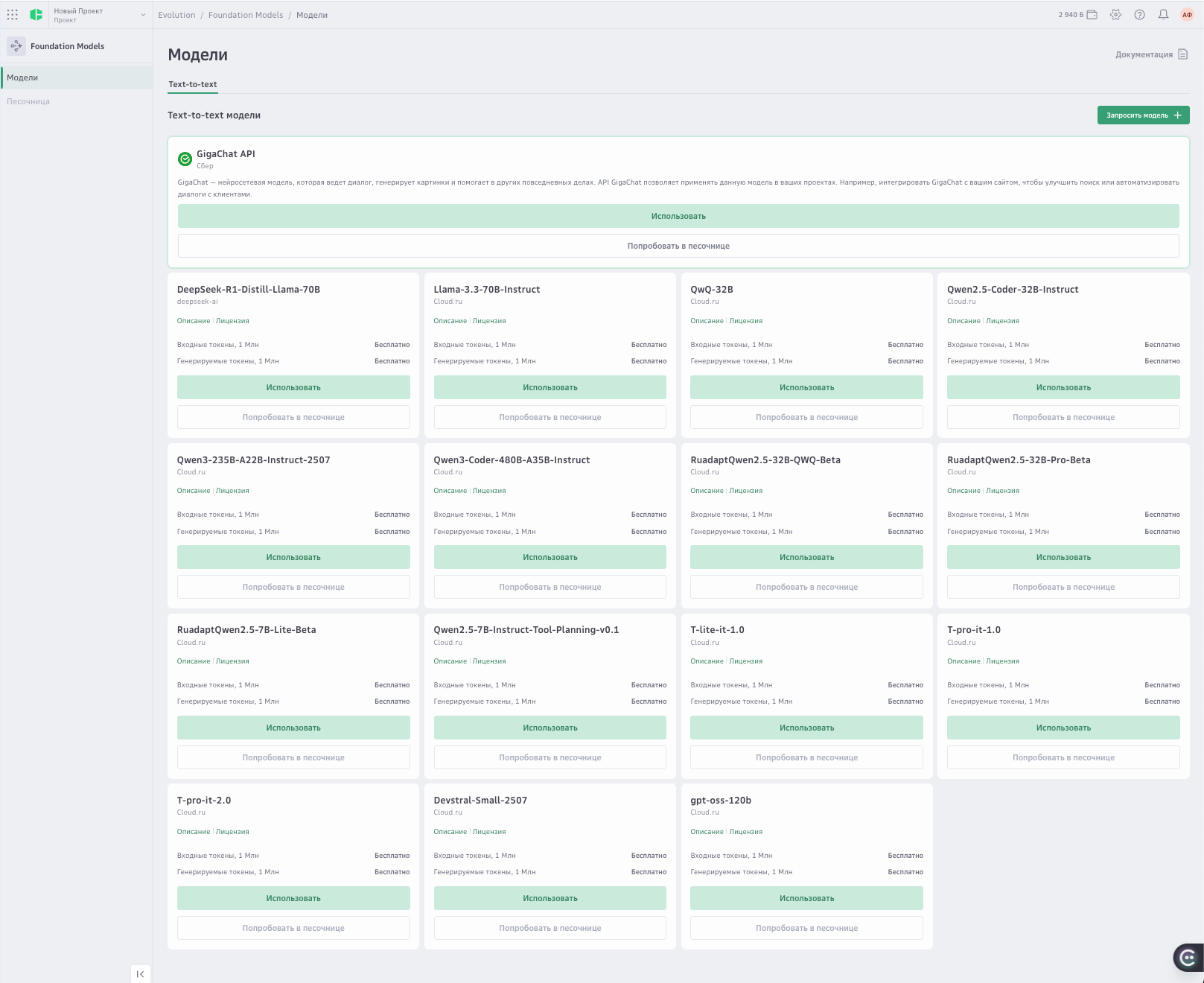Click Использовать for DeepSeek-R1-Distill-Llama-70B
This screenshot has height=983, width=1204.
pyautogui.click(x=293, y=387)
